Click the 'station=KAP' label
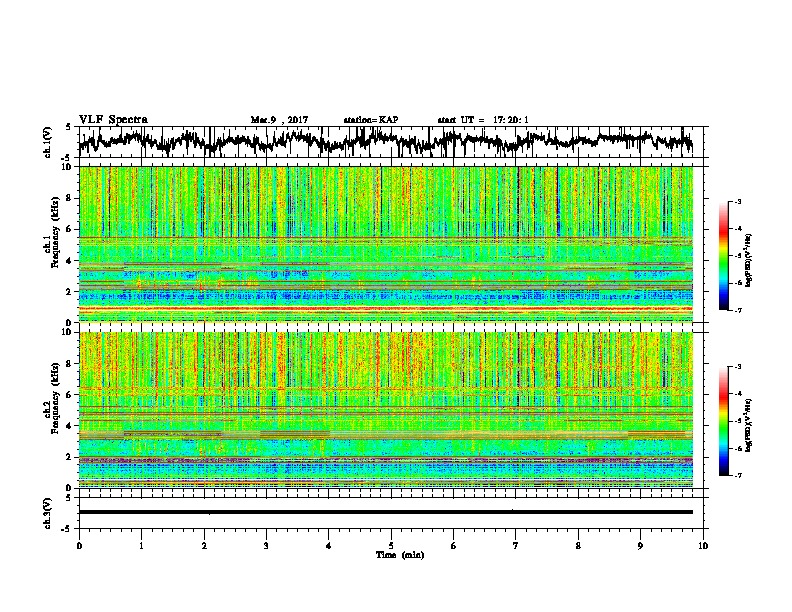The width and height of the screenshot is (792, 612). pyautogui.click(x=371, y=120)
